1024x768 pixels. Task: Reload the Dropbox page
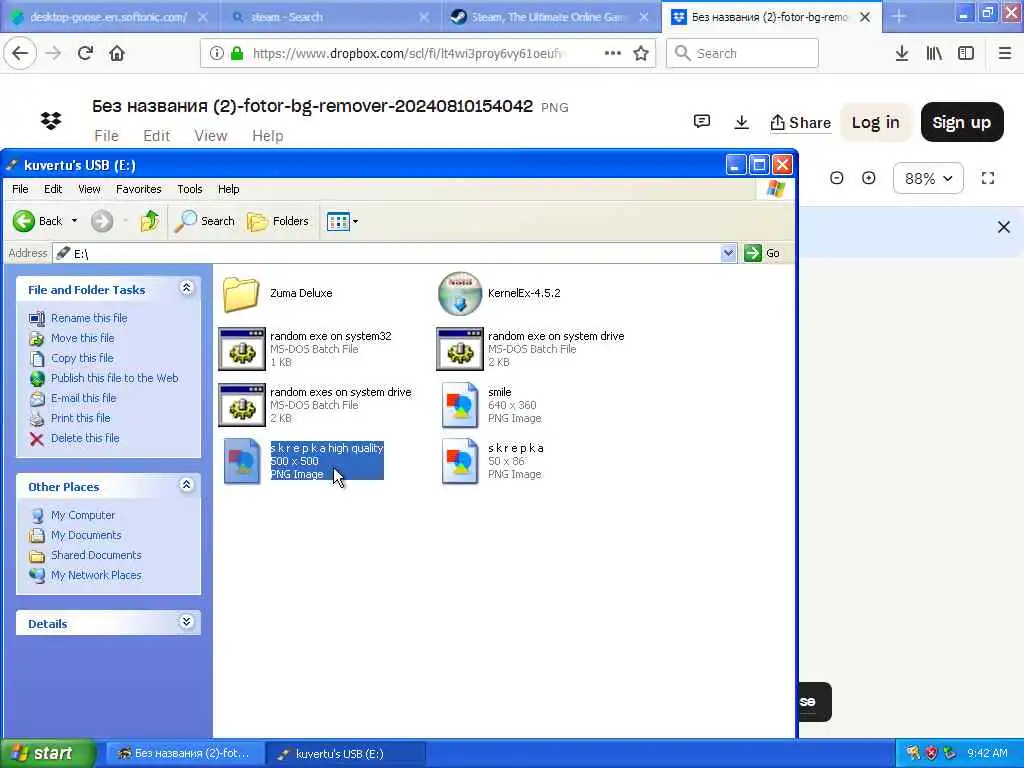pyautogui.click(x=85, y=53)
